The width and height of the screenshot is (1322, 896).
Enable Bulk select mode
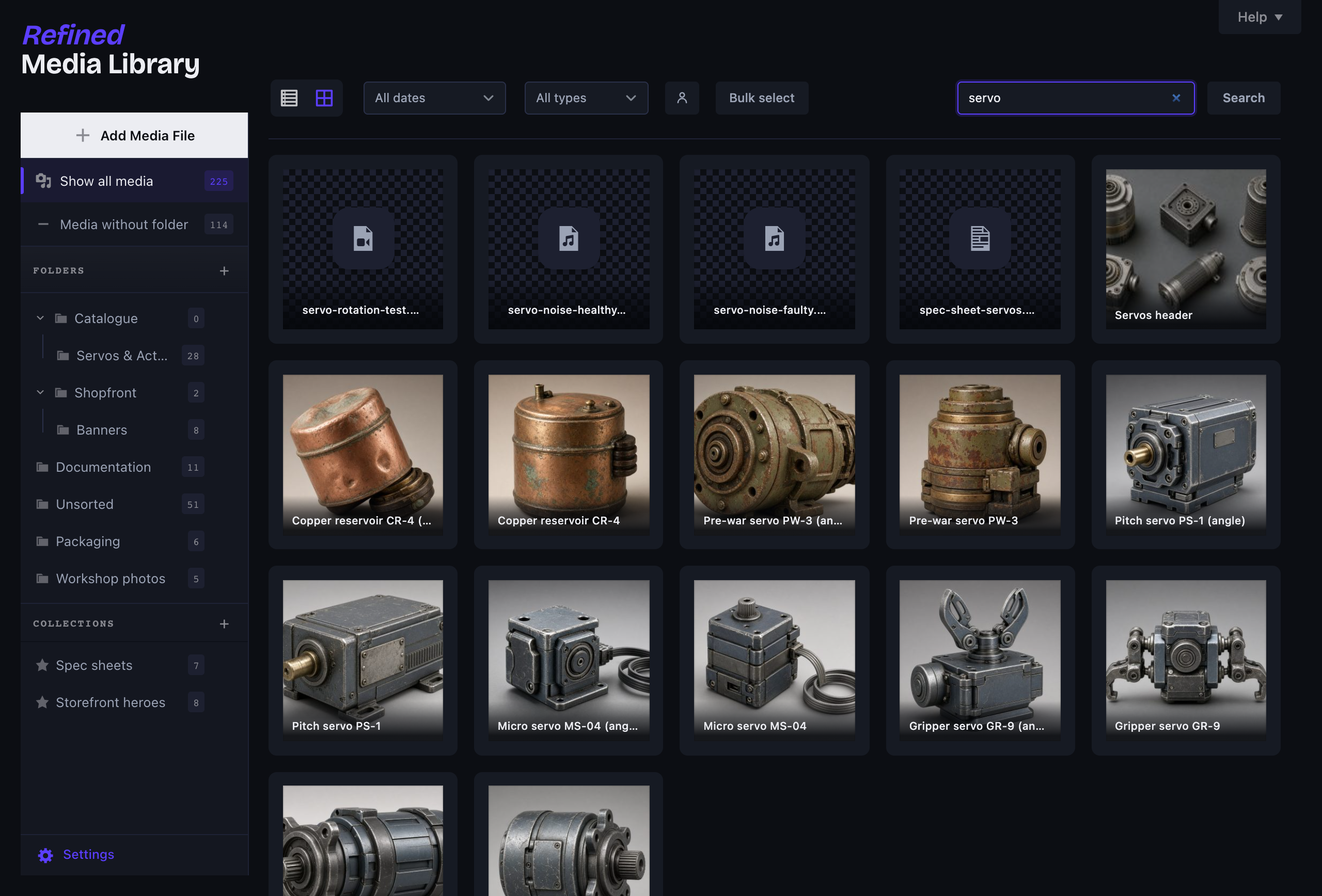point(761,99)
